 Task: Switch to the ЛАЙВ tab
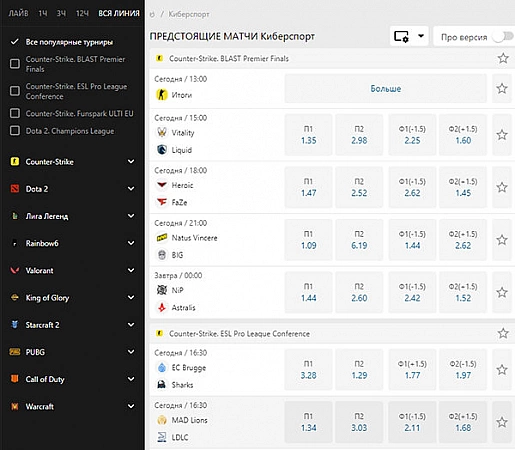(18, 13)
